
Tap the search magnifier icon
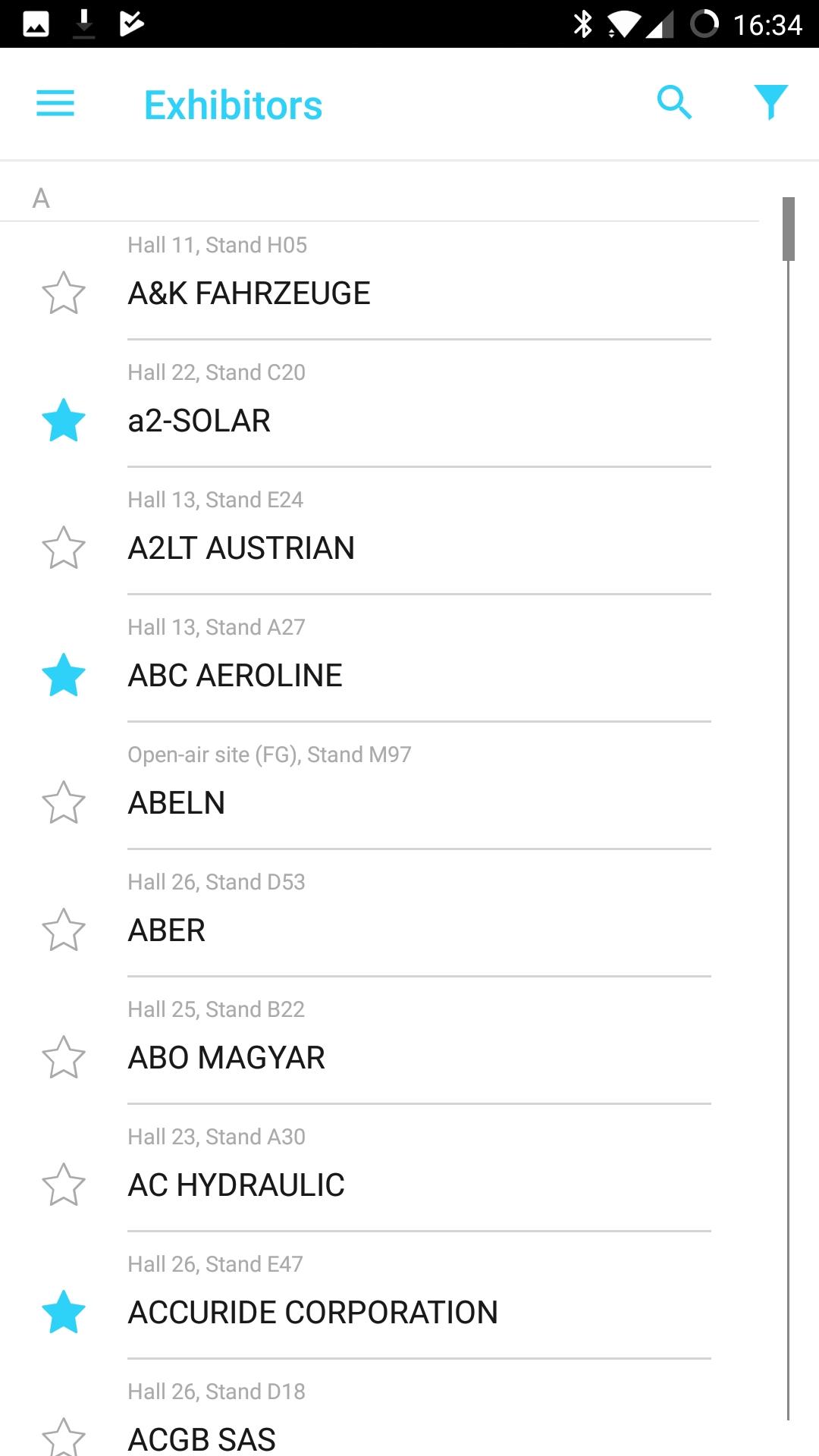pos(674,102)
